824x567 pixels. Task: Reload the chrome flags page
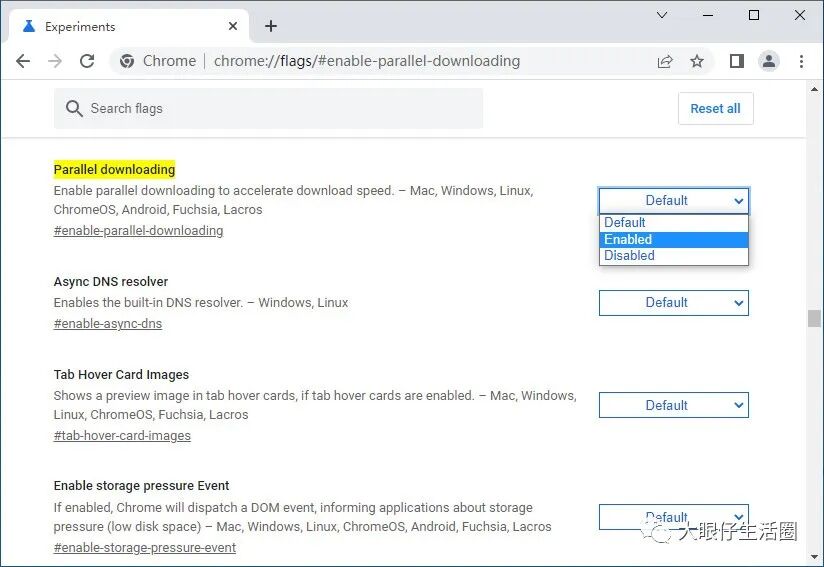87,61
